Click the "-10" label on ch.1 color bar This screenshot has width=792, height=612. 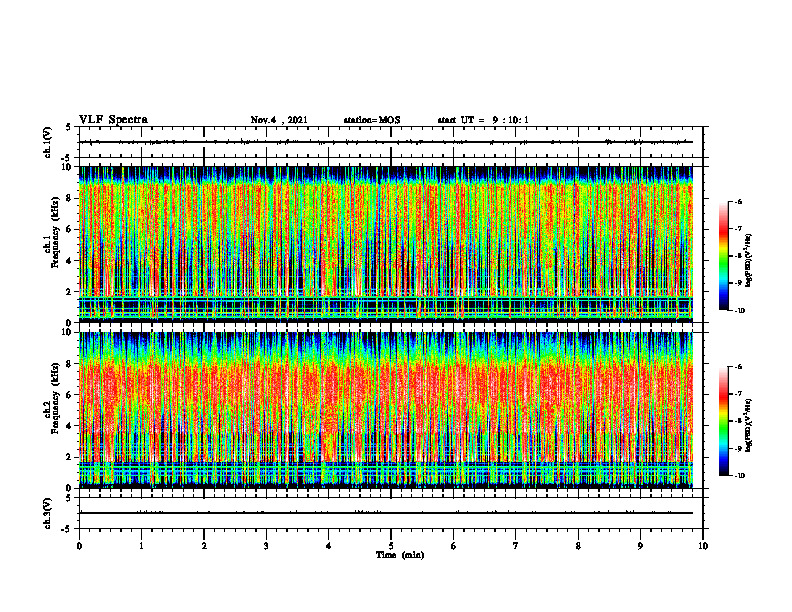click(x=739, y=311)
